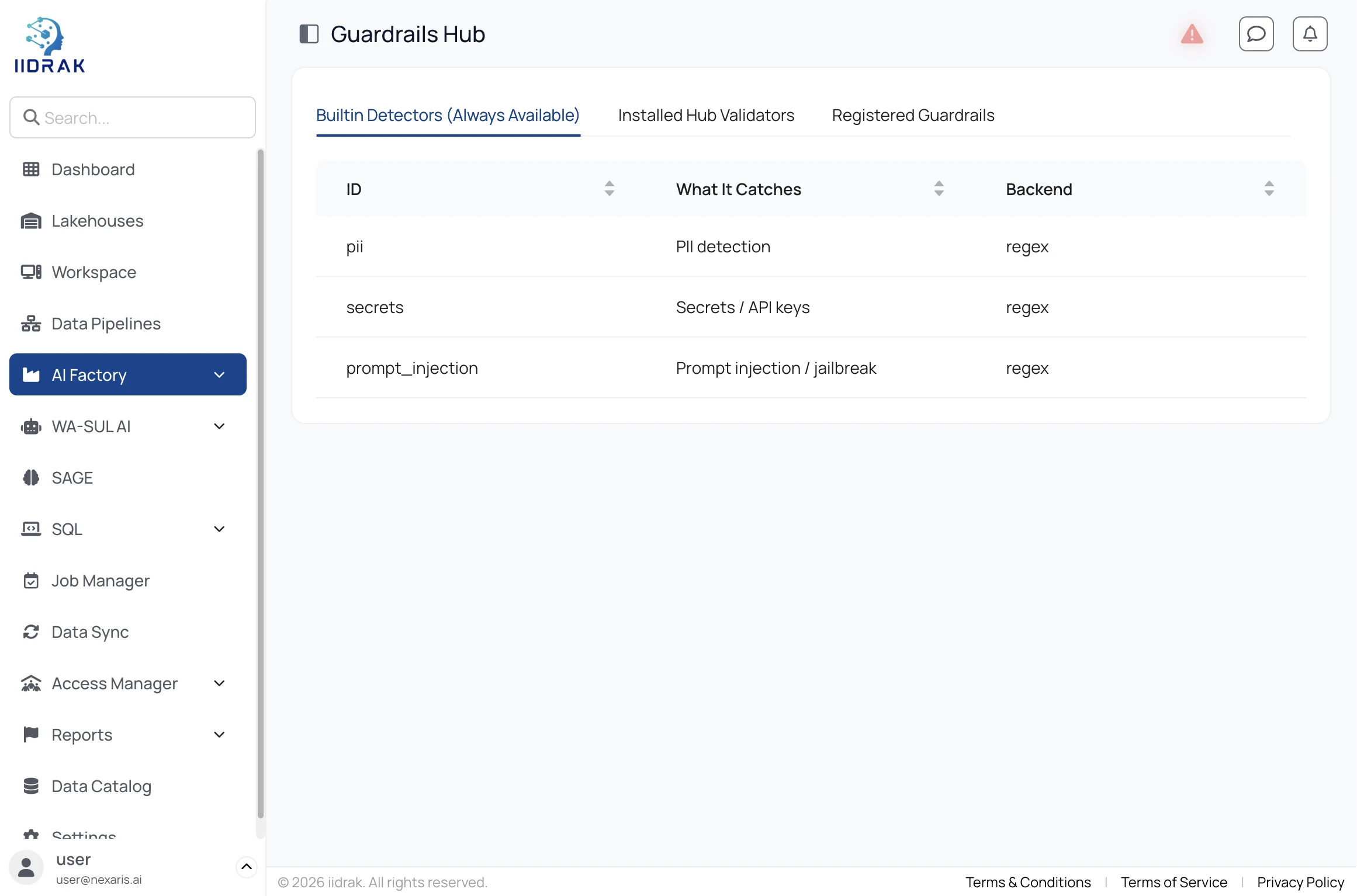
Task: Open Dashboard from sidebar
Action: (x=127, y=169)
